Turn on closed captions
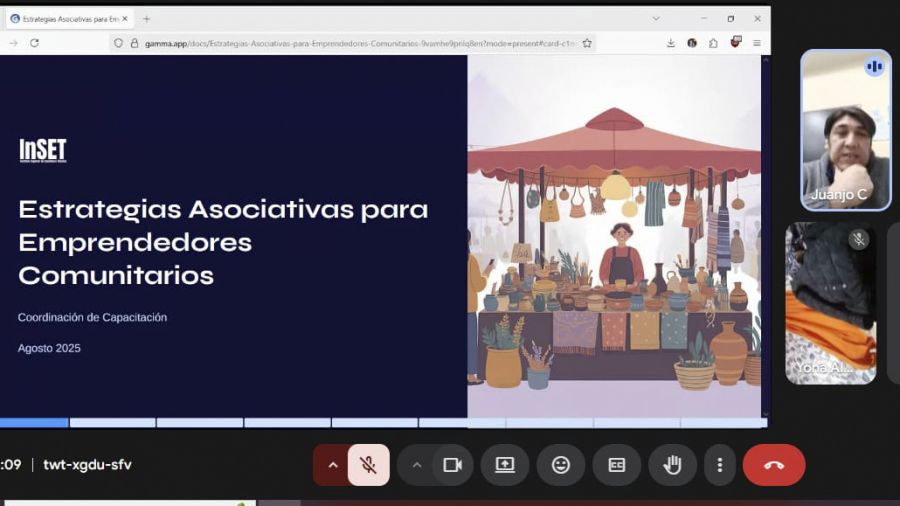 click(616, 465)
